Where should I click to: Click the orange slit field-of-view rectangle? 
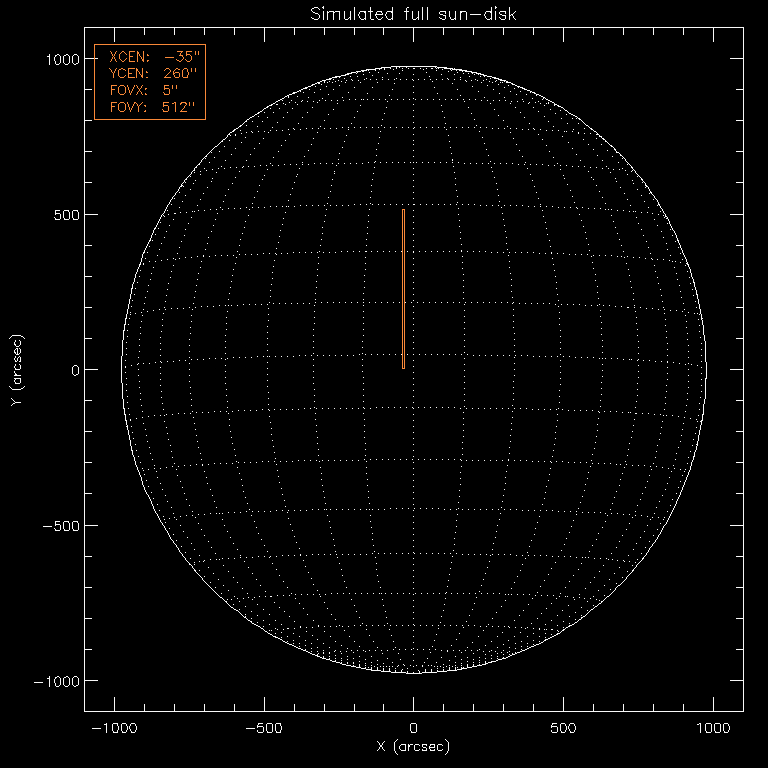[x=403, y=290]
